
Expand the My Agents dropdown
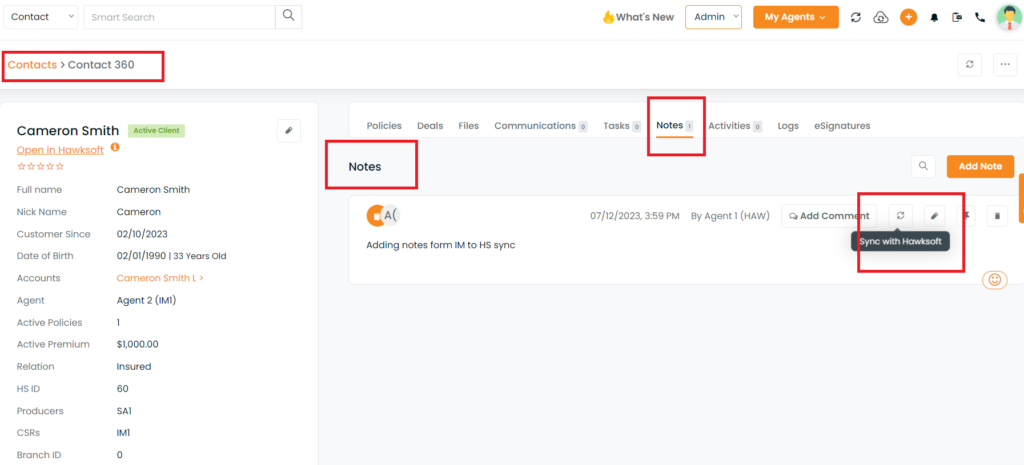tap(795, 17)
